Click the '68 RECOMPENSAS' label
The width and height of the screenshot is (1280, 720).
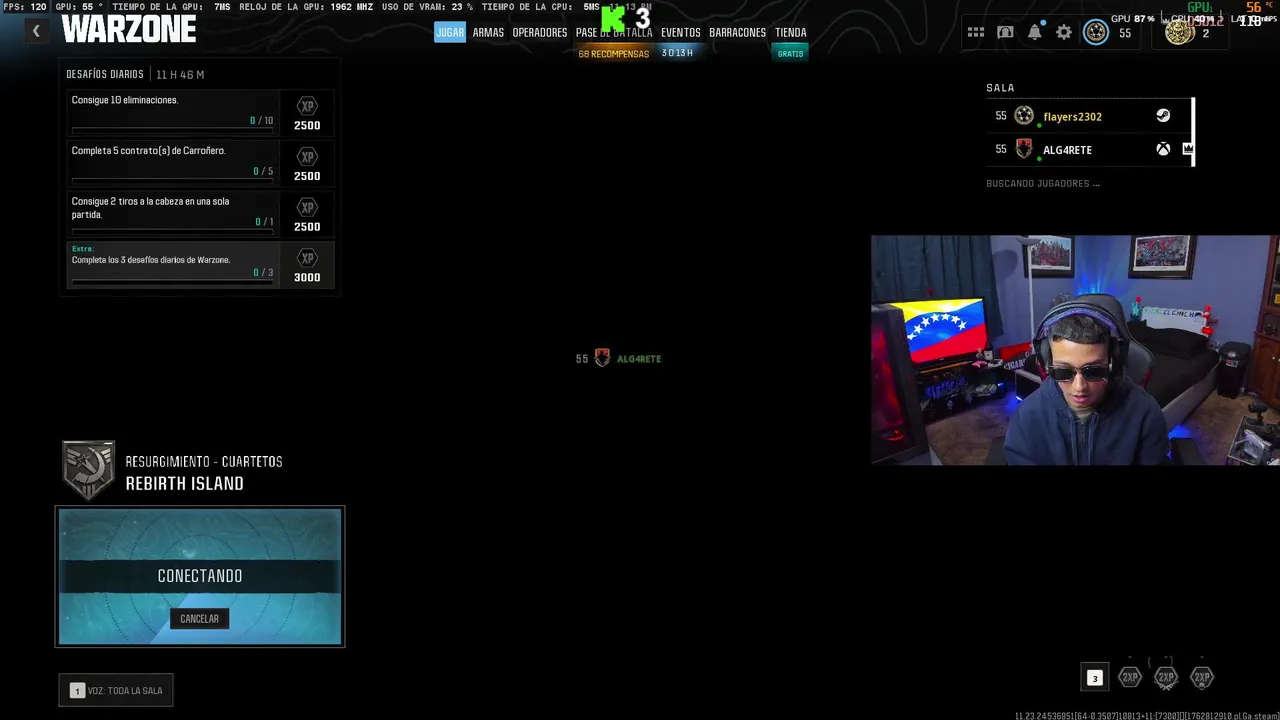[x=613, y=54]
